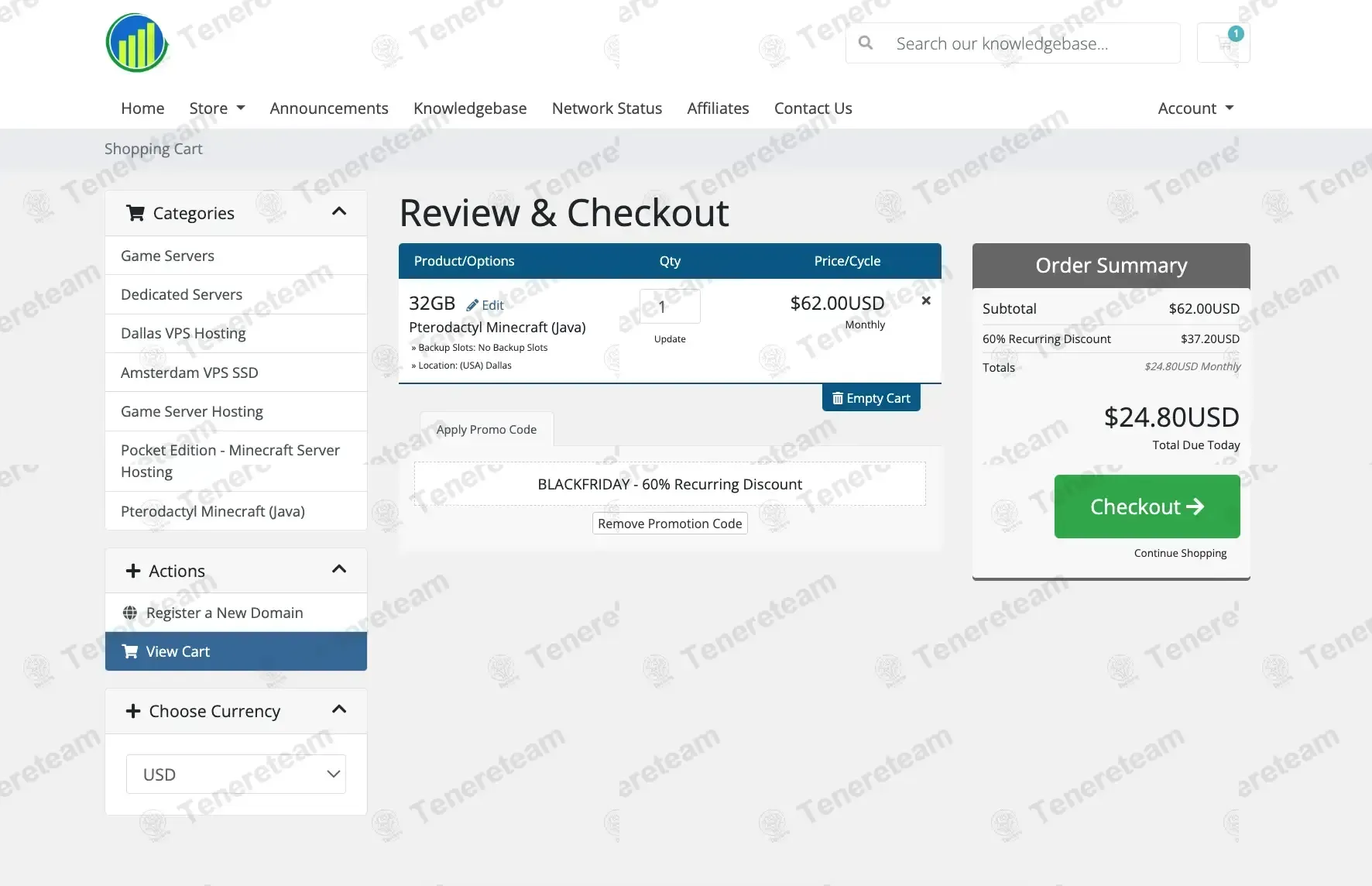Click the Backup Slots: No Backup Slots line
The width and height of the screenshot is (1372, 886).
479,348
